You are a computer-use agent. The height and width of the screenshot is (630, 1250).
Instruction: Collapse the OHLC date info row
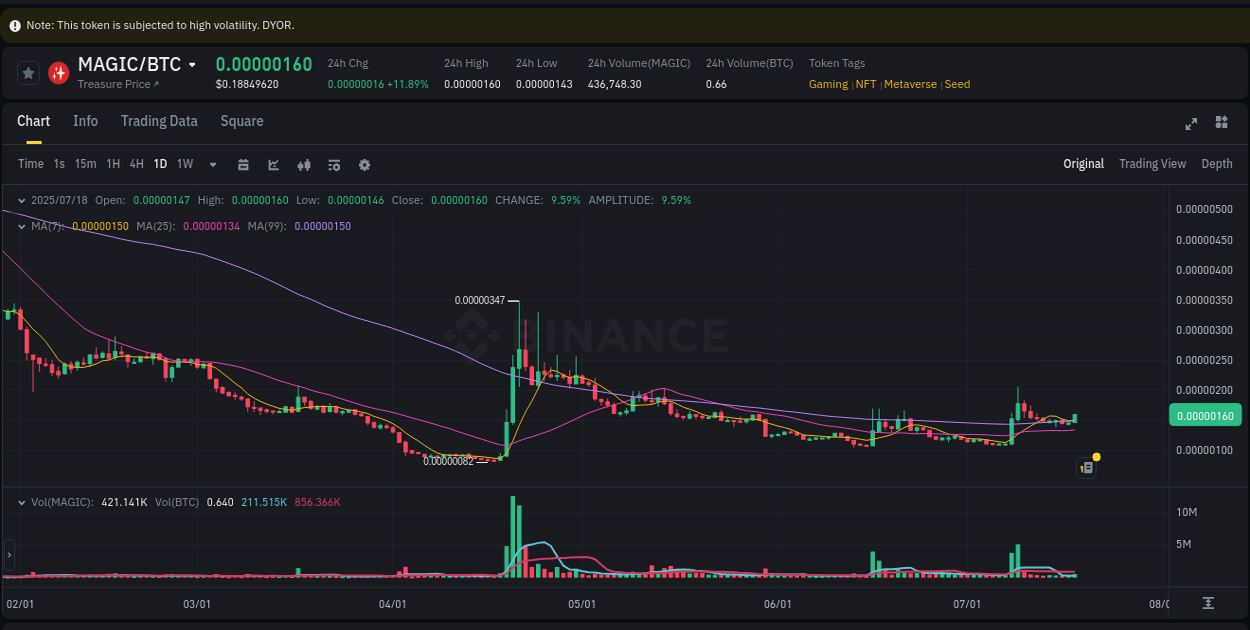pyautogui.click(x=22, y=200)
